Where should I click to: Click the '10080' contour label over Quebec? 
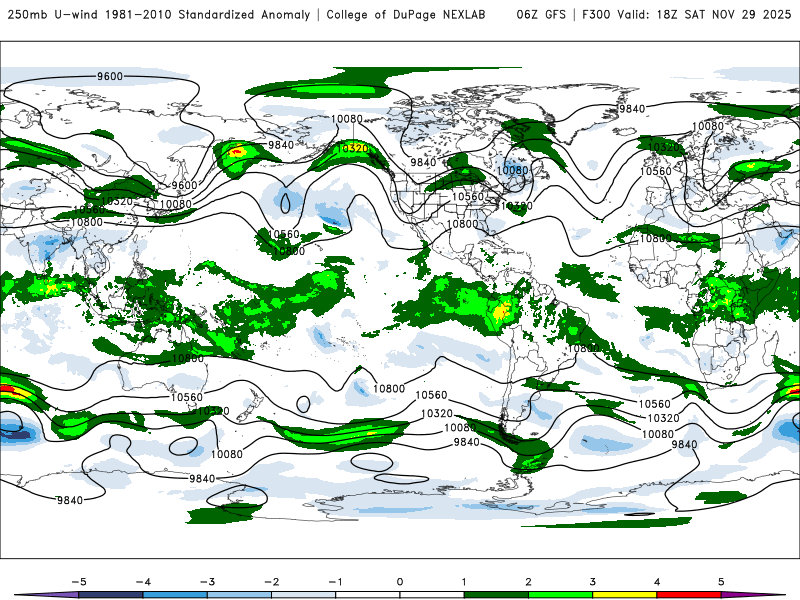pyautogui.click(x=512, y=170)
